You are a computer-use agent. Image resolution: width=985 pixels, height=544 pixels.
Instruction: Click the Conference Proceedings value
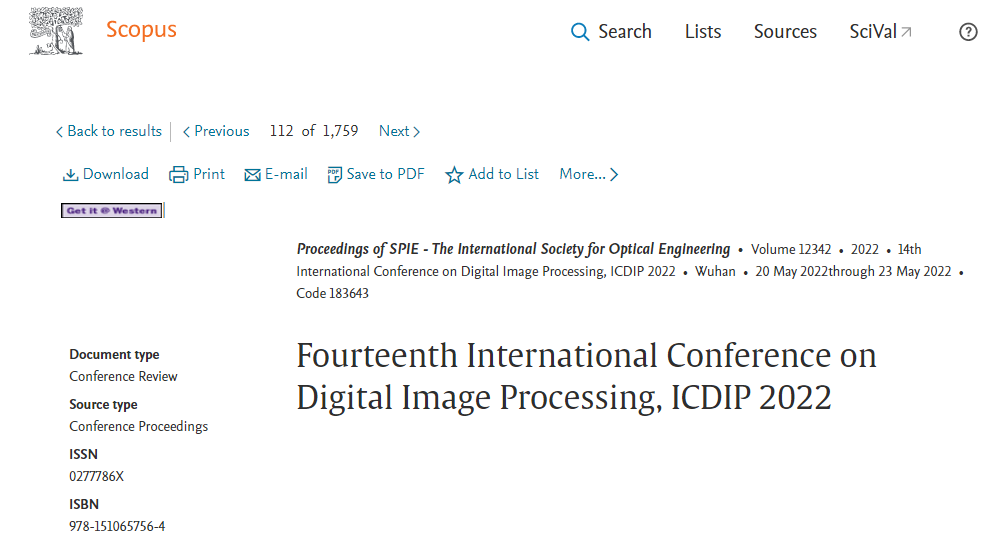[x=138, y=427]
